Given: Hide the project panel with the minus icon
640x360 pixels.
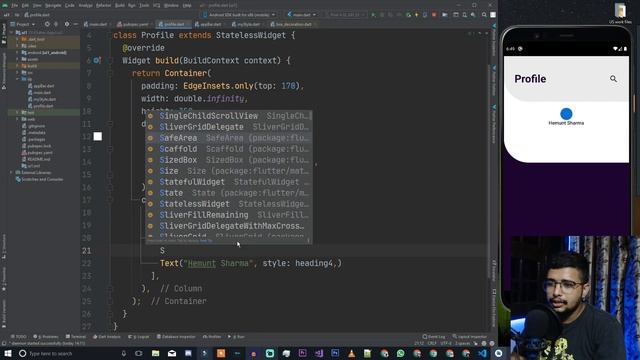Looking at the screenshot, I should pos(76,24).
